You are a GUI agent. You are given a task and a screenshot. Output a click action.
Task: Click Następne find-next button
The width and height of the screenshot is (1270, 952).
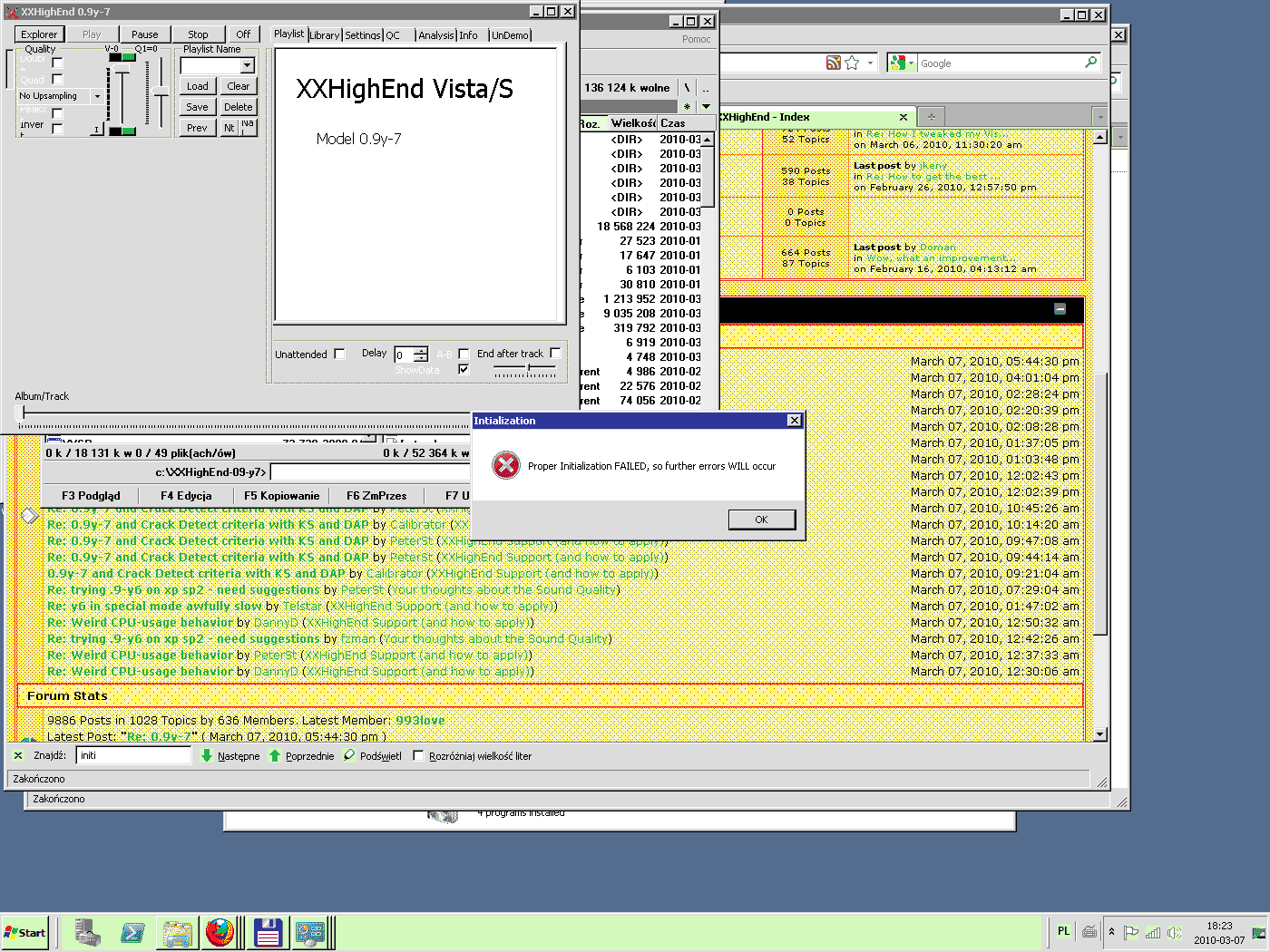[x=230, y=756]
